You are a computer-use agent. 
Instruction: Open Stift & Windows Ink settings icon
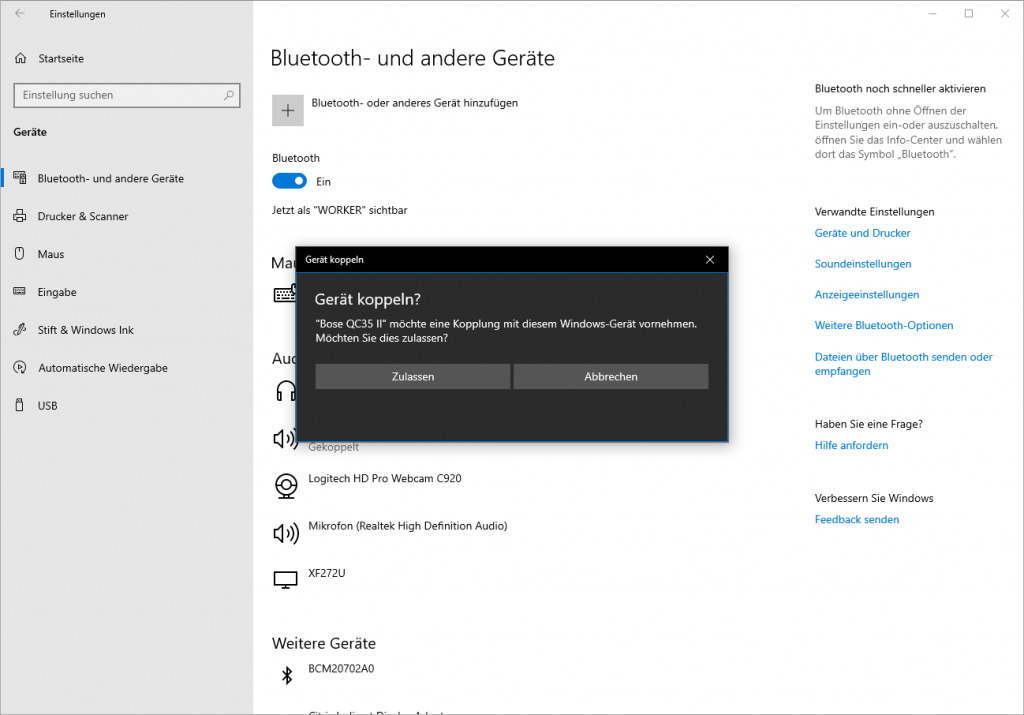tap(22, 329)
